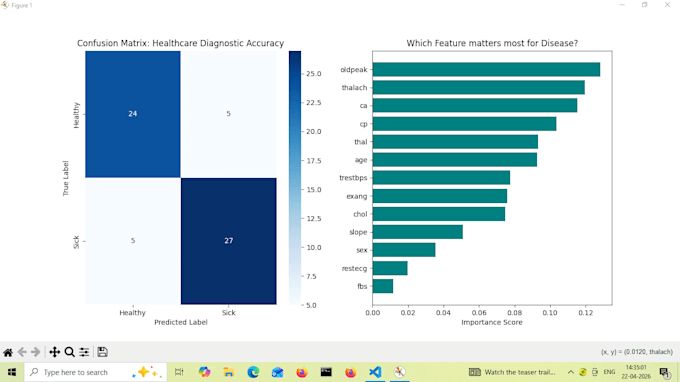This screenshot has width=680, height=382.
Task: Minimize the Figure 1 window
Action: 622,5
